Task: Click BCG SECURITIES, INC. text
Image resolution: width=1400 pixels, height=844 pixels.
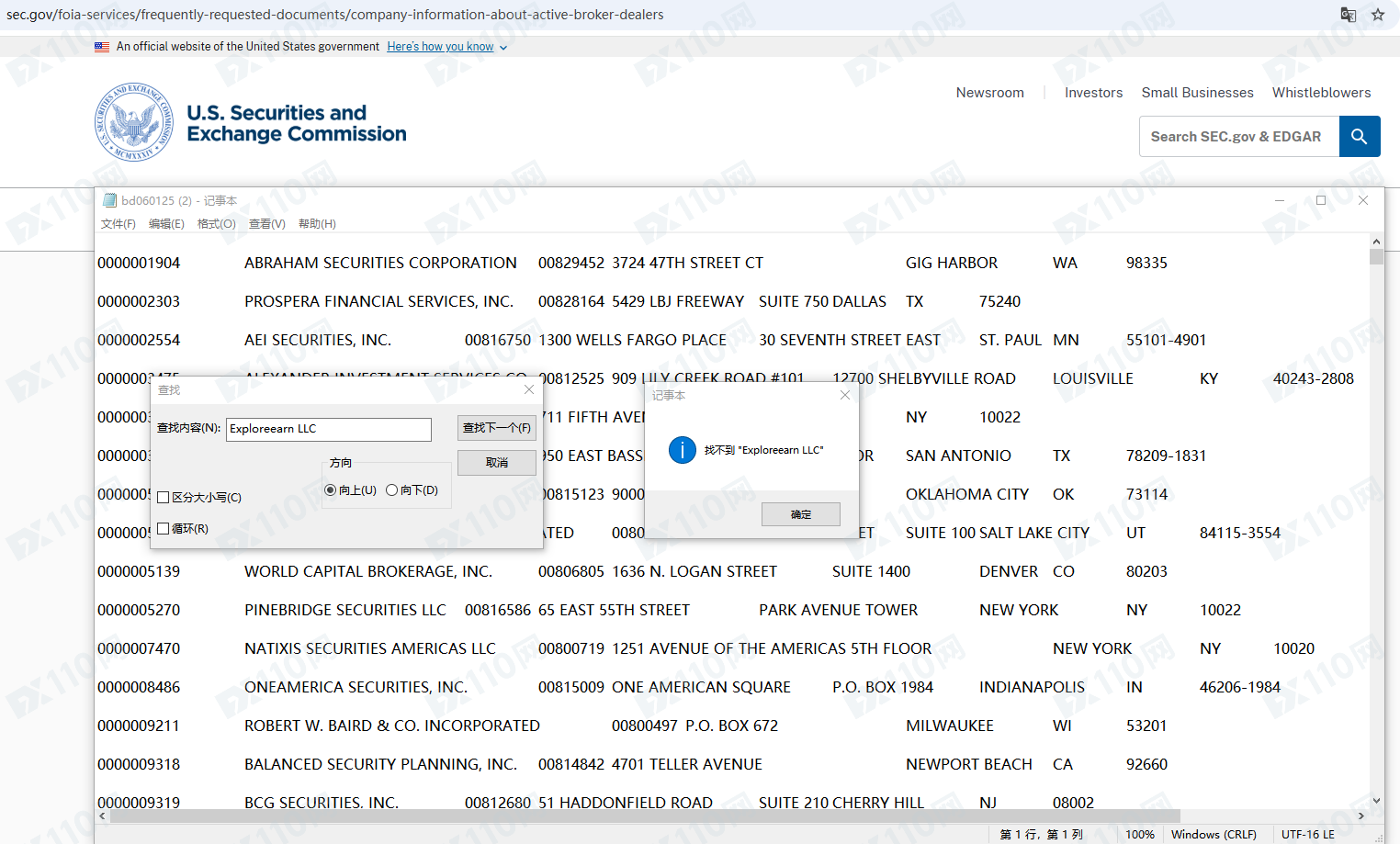Action: click(322, 802)
